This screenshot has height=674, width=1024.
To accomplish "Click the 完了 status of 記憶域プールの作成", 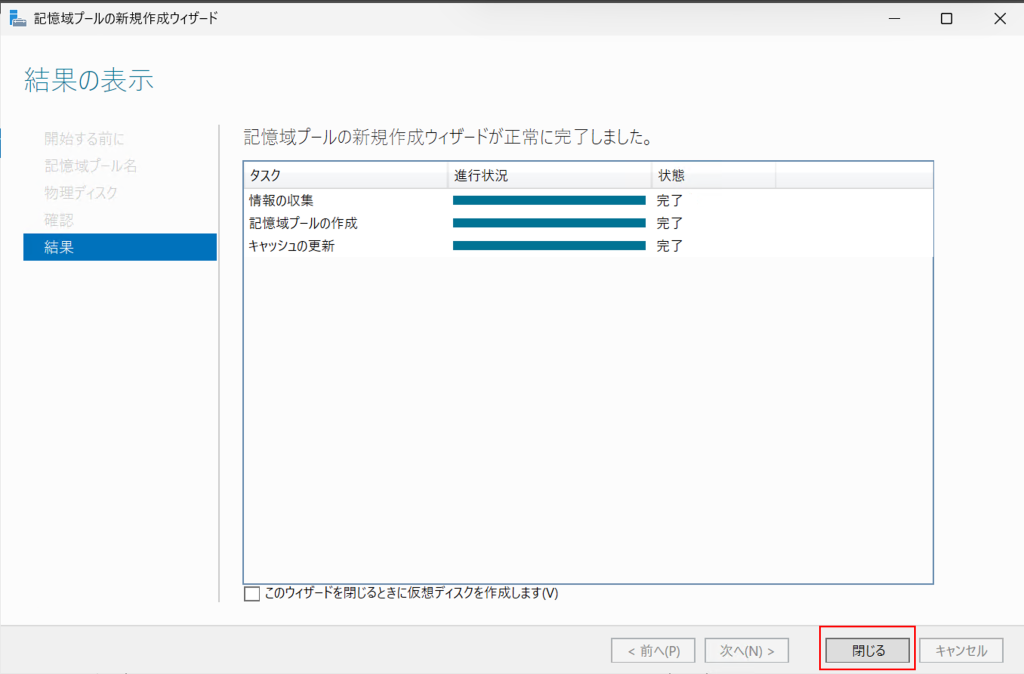I will tap(669, 223).
